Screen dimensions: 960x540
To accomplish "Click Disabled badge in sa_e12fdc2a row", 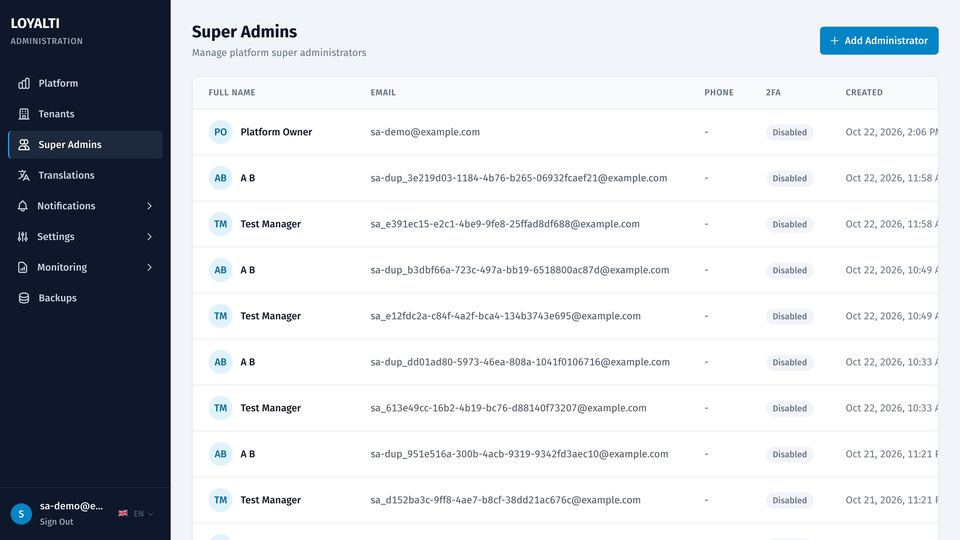I will pyautogui.click(x=789, y=316).
